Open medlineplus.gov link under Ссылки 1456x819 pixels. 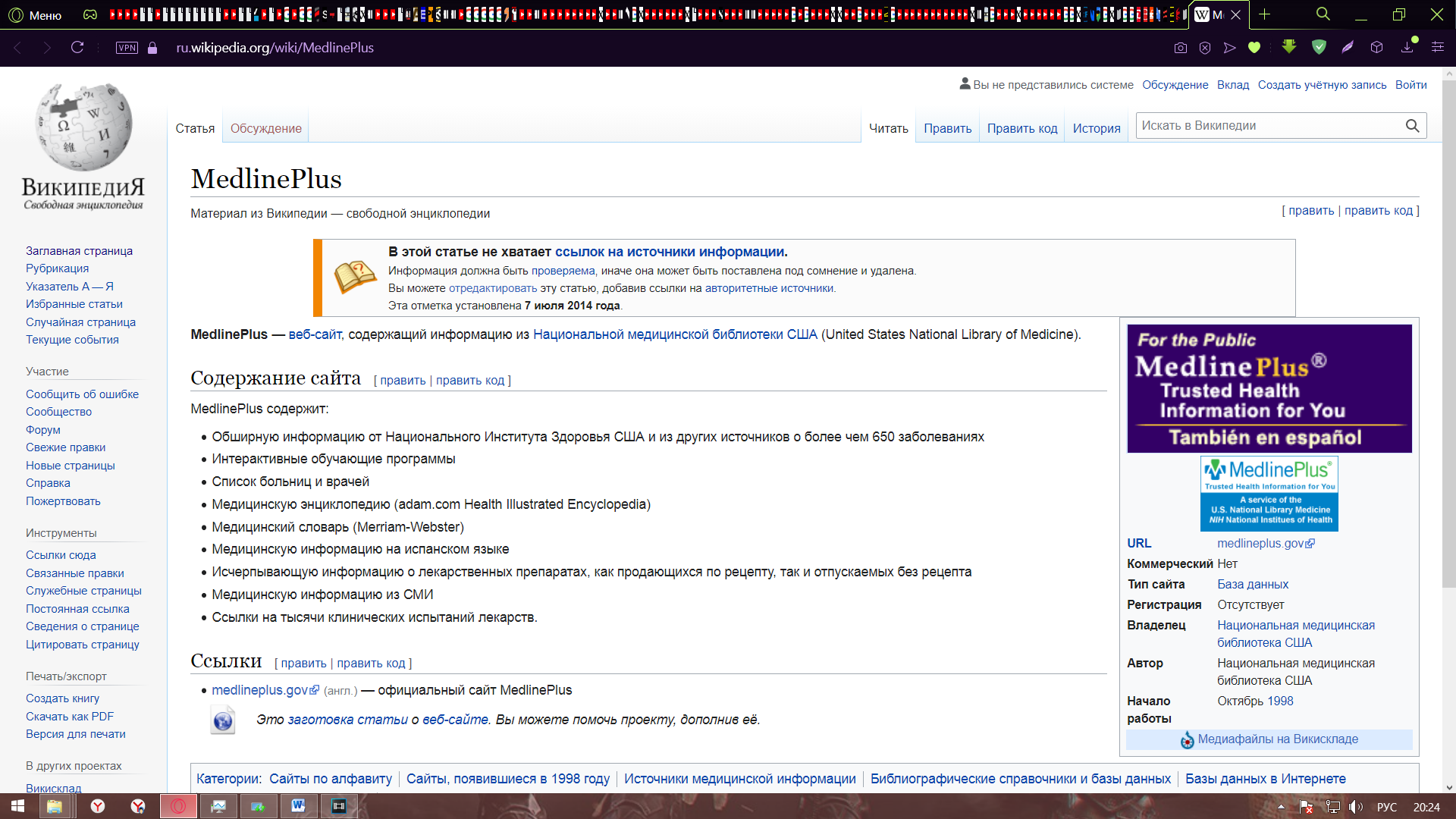coord(265,690)
